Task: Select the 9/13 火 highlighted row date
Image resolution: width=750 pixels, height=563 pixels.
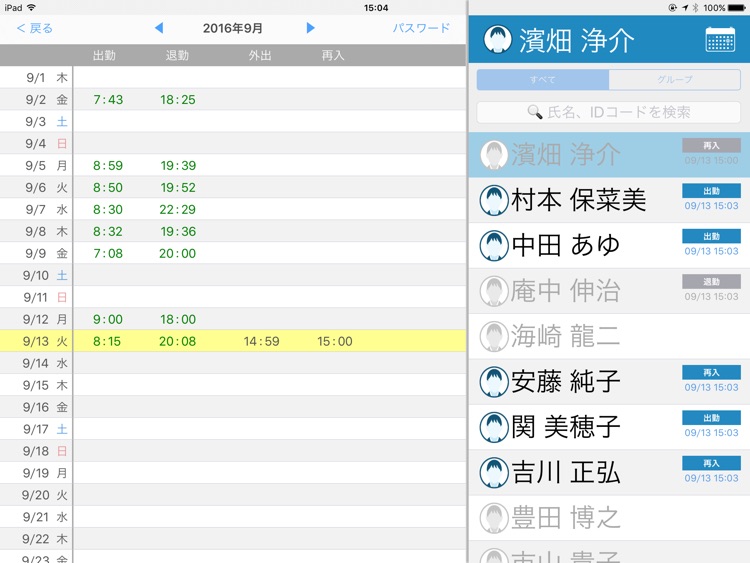Action: click(x=45, y=342)
